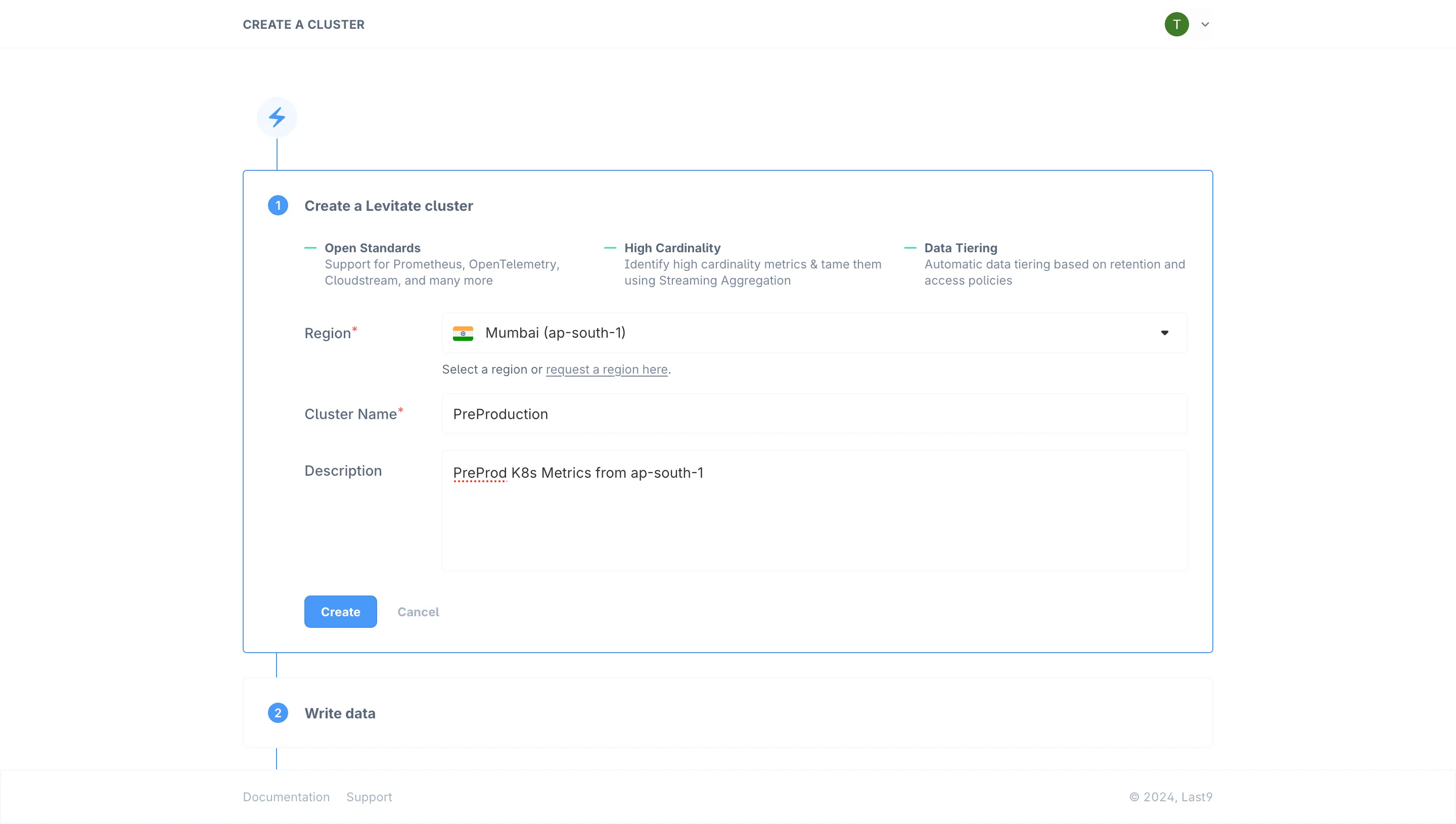Click the Create a Levitate cluster heading
Screen dimensions: 1456x824
pos(388,206)
